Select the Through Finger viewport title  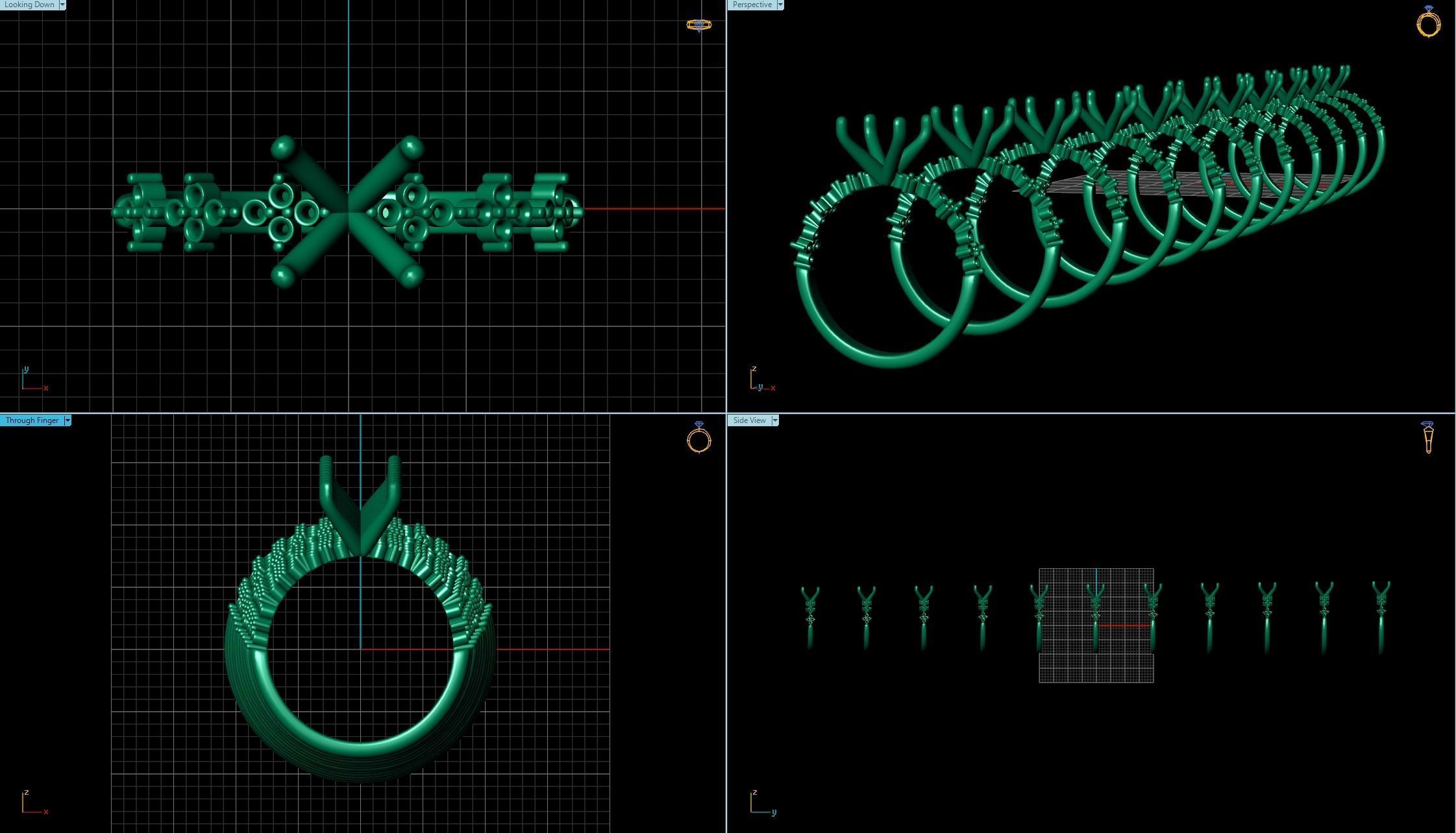coord(32,420)
